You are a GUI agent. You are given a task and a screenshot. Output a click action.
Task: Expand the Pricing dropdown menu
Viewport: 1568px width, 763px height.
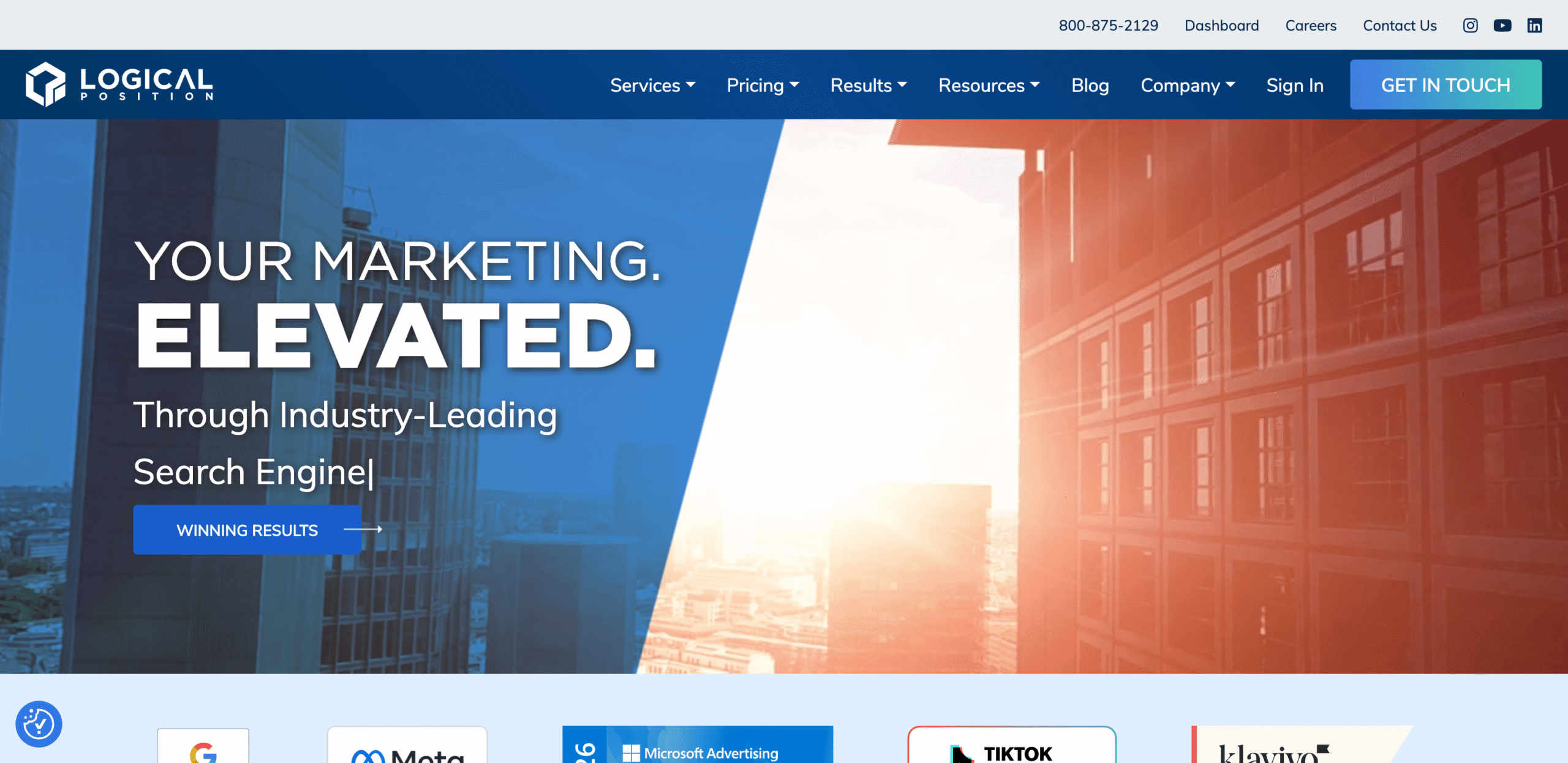tap(763, 85)
